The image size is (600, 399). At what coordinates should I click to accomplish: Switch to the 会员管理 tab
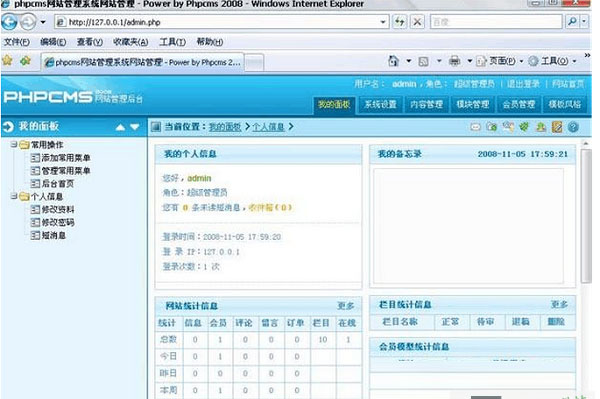click(x=518, y=104)
